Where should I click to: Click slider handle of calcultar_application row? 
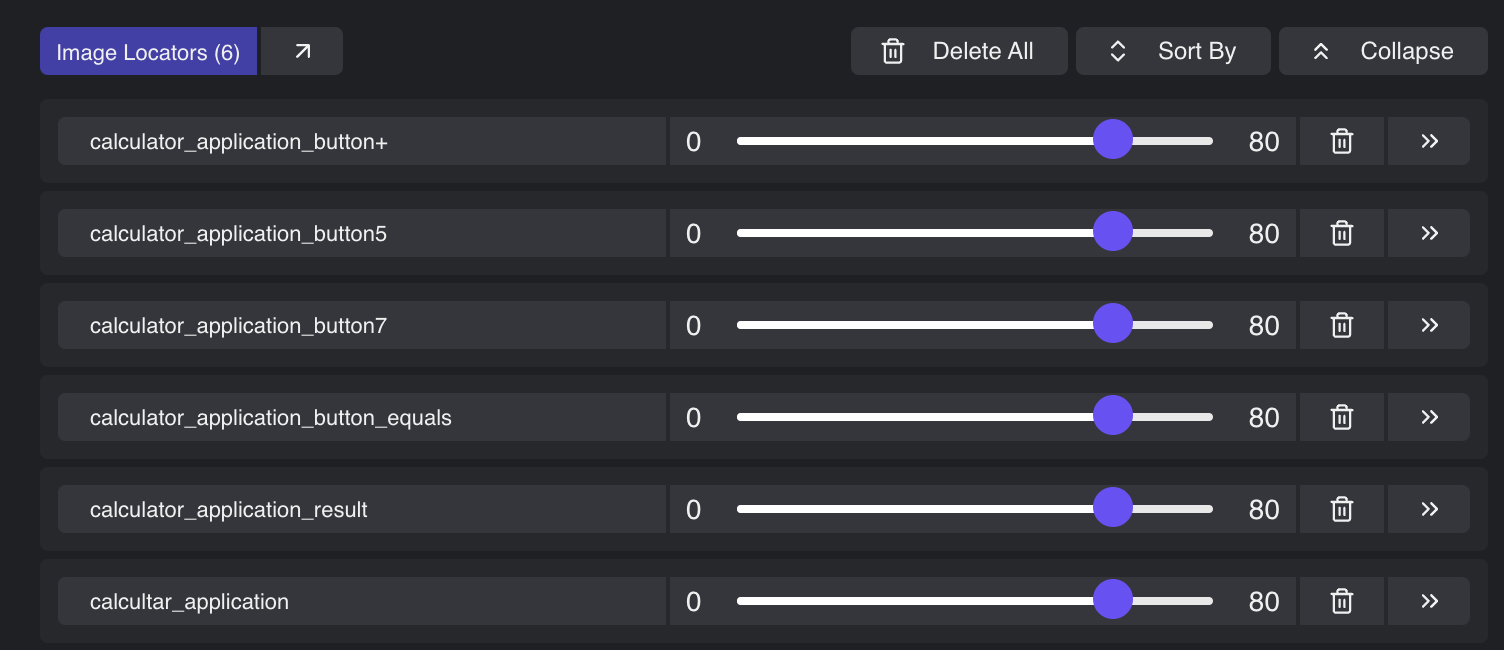pos(1112,600)
